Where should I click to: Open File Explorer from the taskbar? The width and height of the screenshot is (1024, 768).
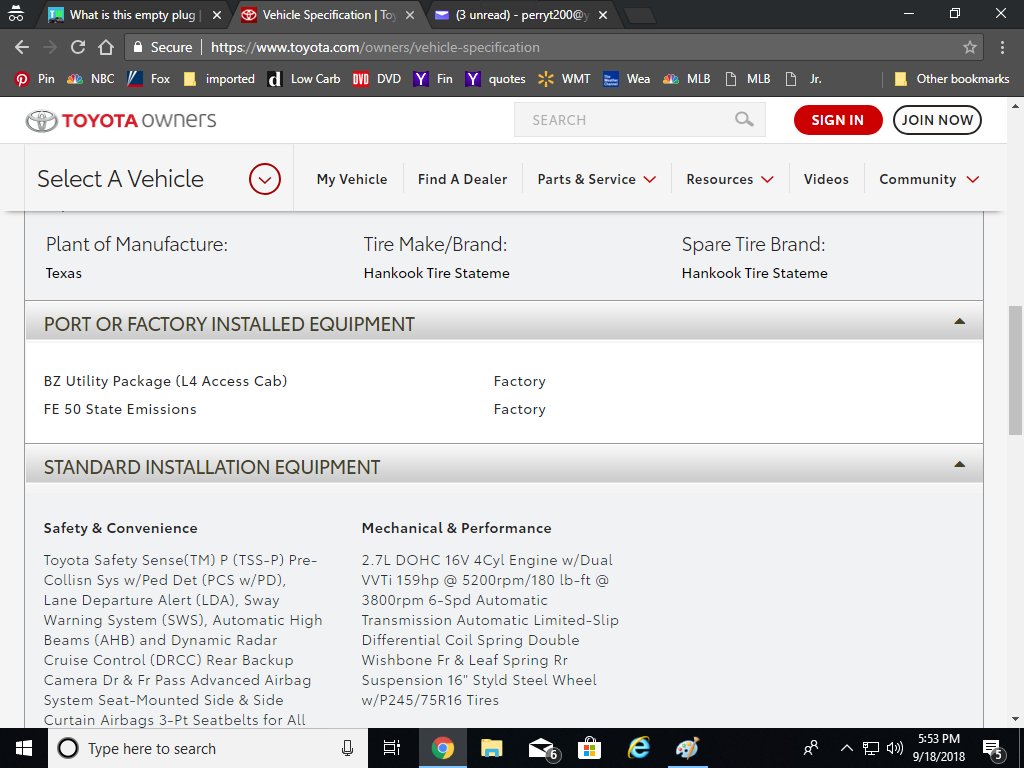click(491, 748)
